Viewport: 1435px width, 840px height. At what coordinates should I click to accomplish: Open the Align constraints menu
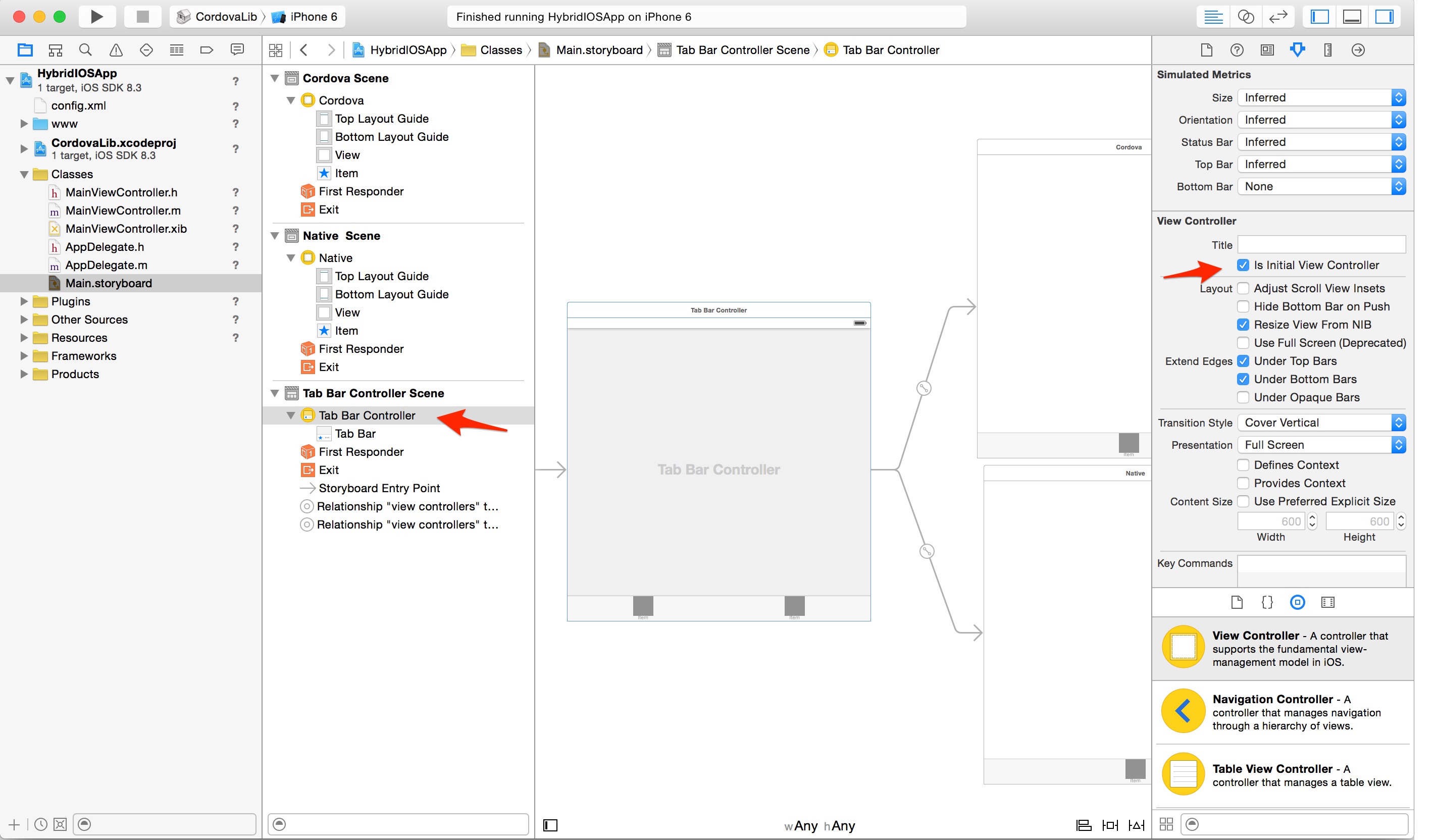click(x=1083, y=825)
